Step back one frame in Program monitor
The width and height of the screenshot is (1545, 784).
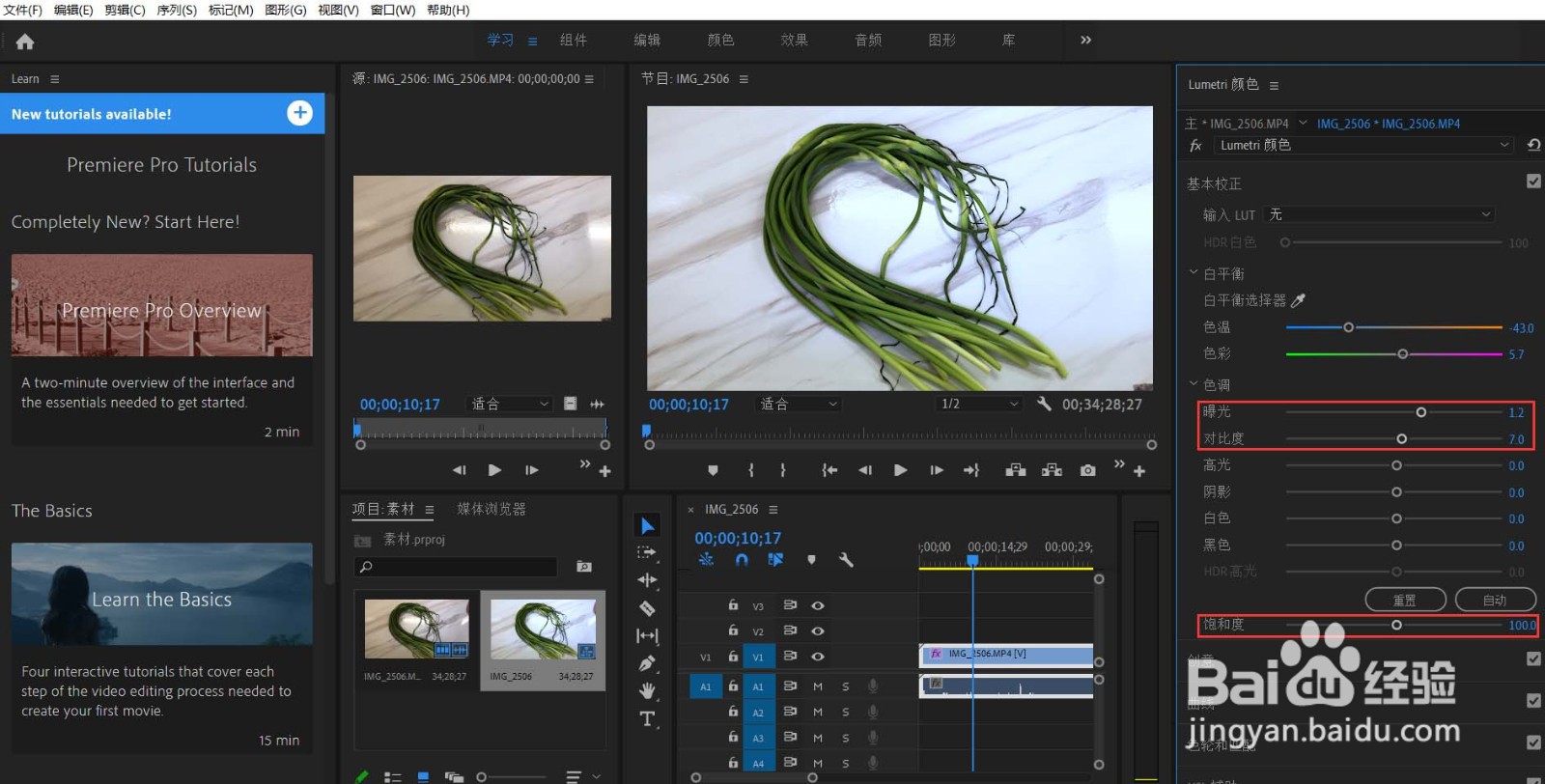[865, 470]
